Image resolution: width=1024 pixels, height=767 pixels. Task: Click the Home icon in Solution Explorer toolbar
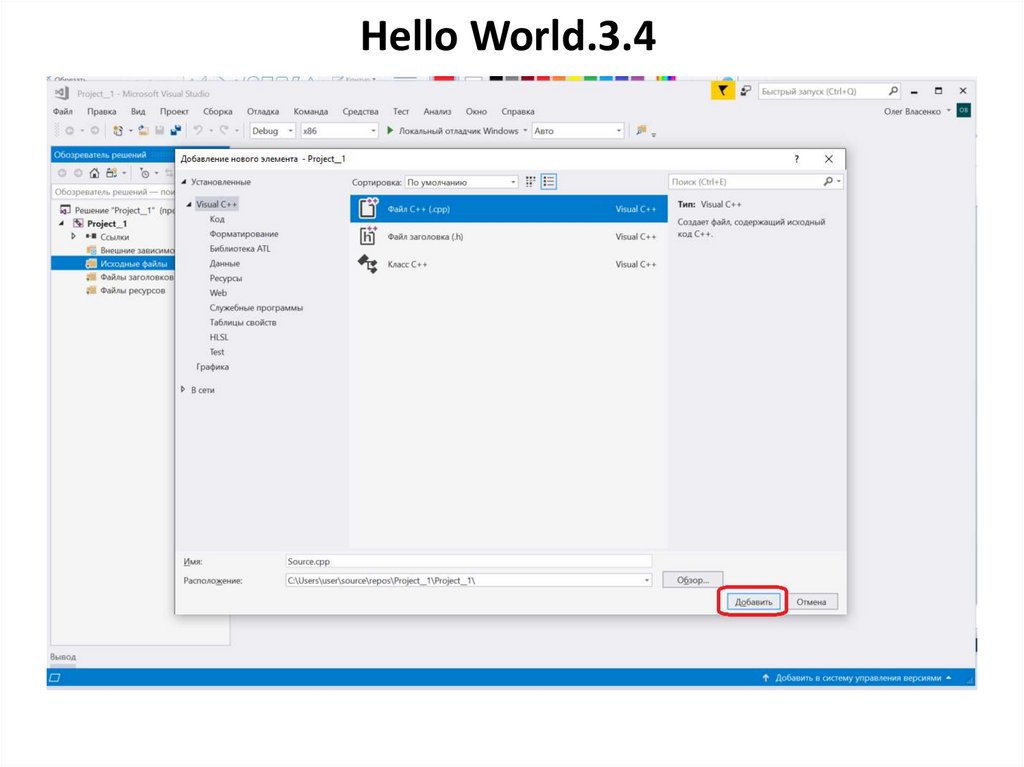pyautogui.click(x=95, y=173)
